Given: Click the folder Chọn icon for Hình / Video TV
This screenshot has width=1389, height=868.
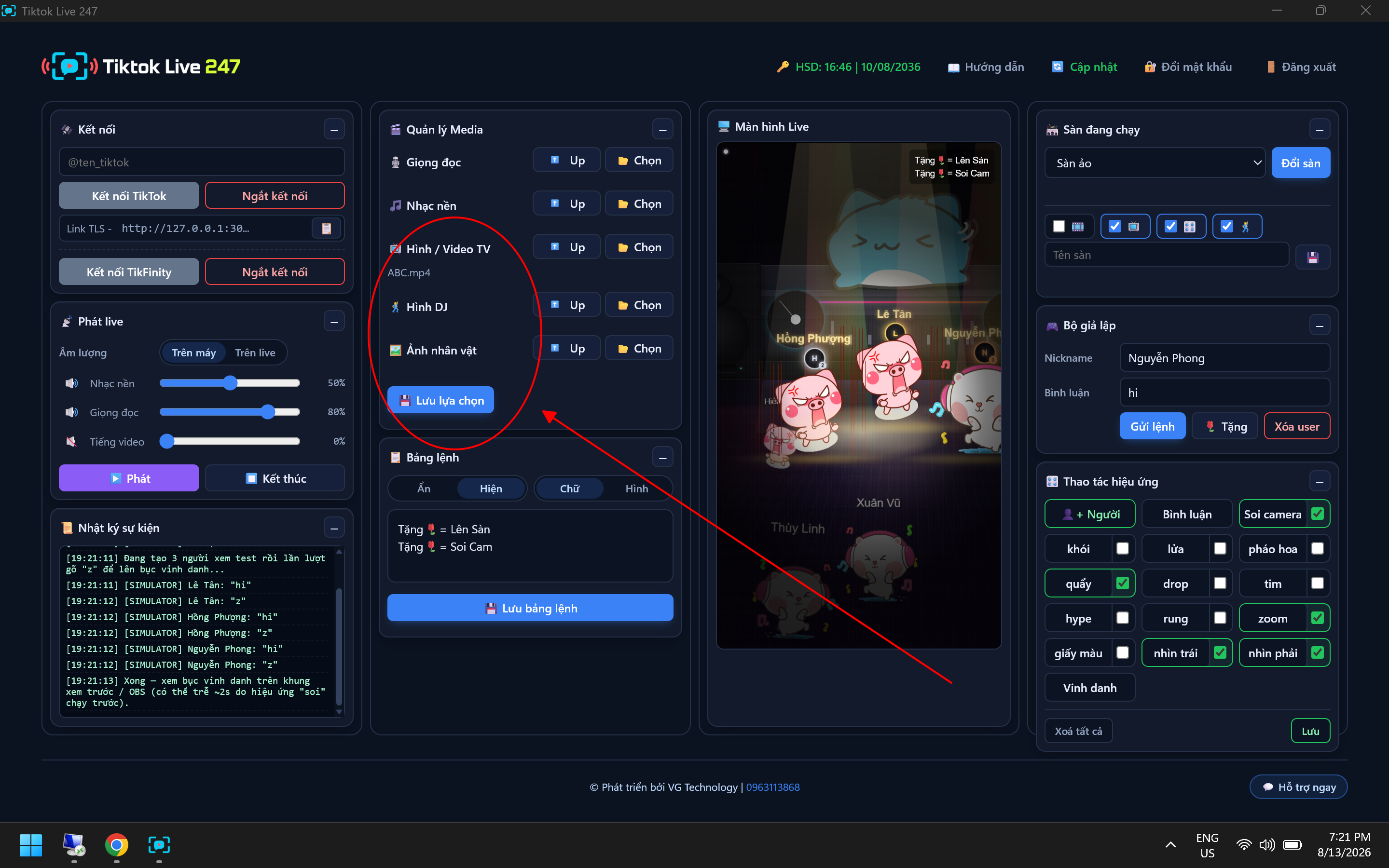Looking at the screenshot, I should click(x=622, y=247).
